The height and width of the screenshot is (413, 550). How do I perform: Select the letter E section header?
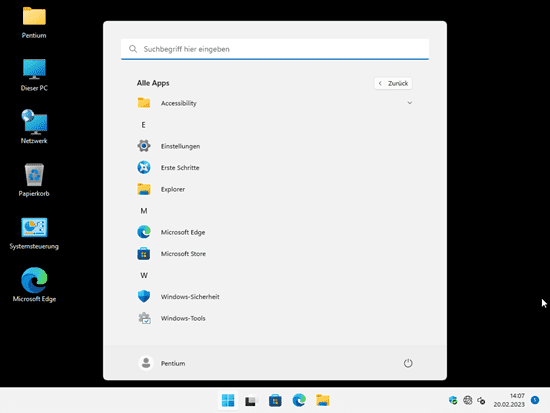coord(143,125)
